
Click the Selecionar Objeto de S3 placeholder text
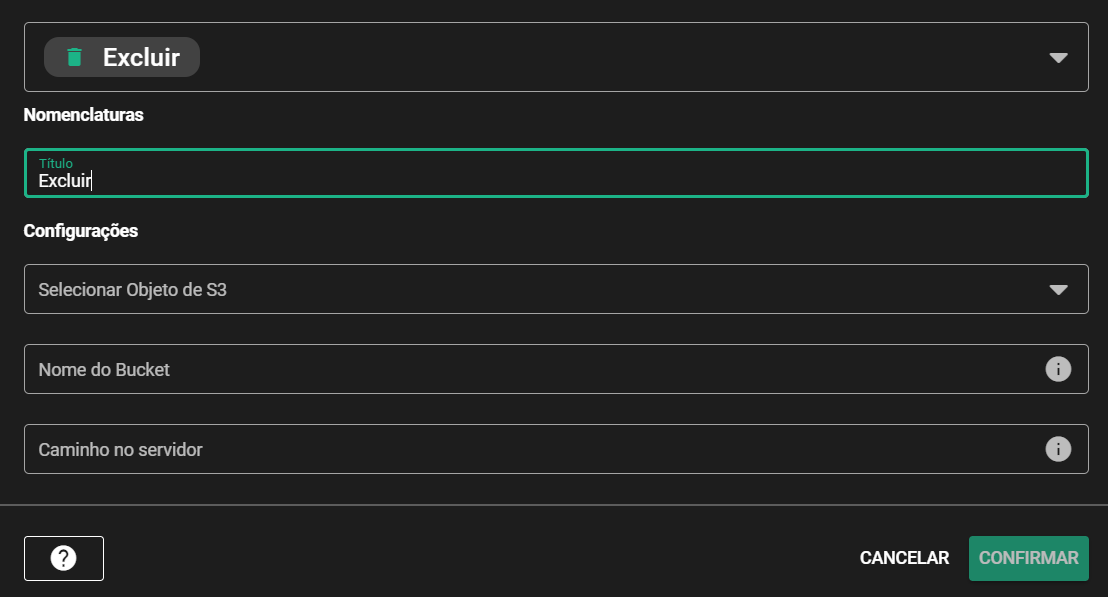point(133,290)
